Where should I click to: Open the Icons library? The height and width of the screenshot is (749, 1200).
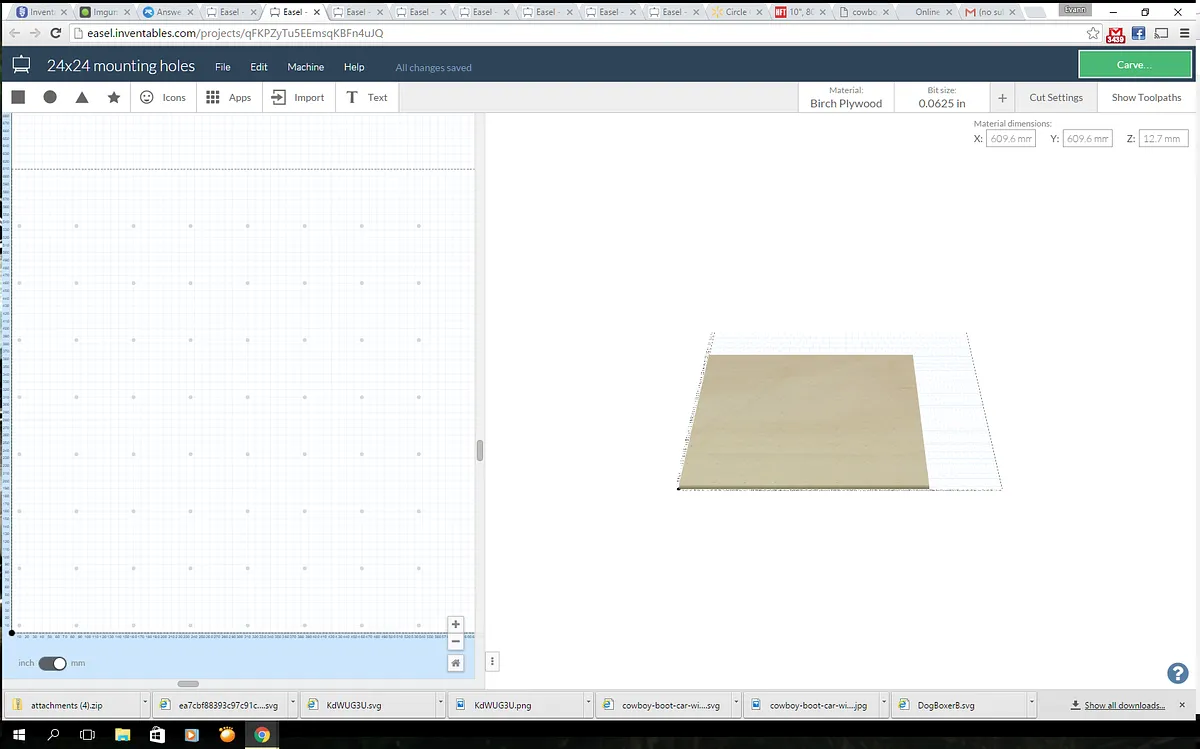point(163,97)
